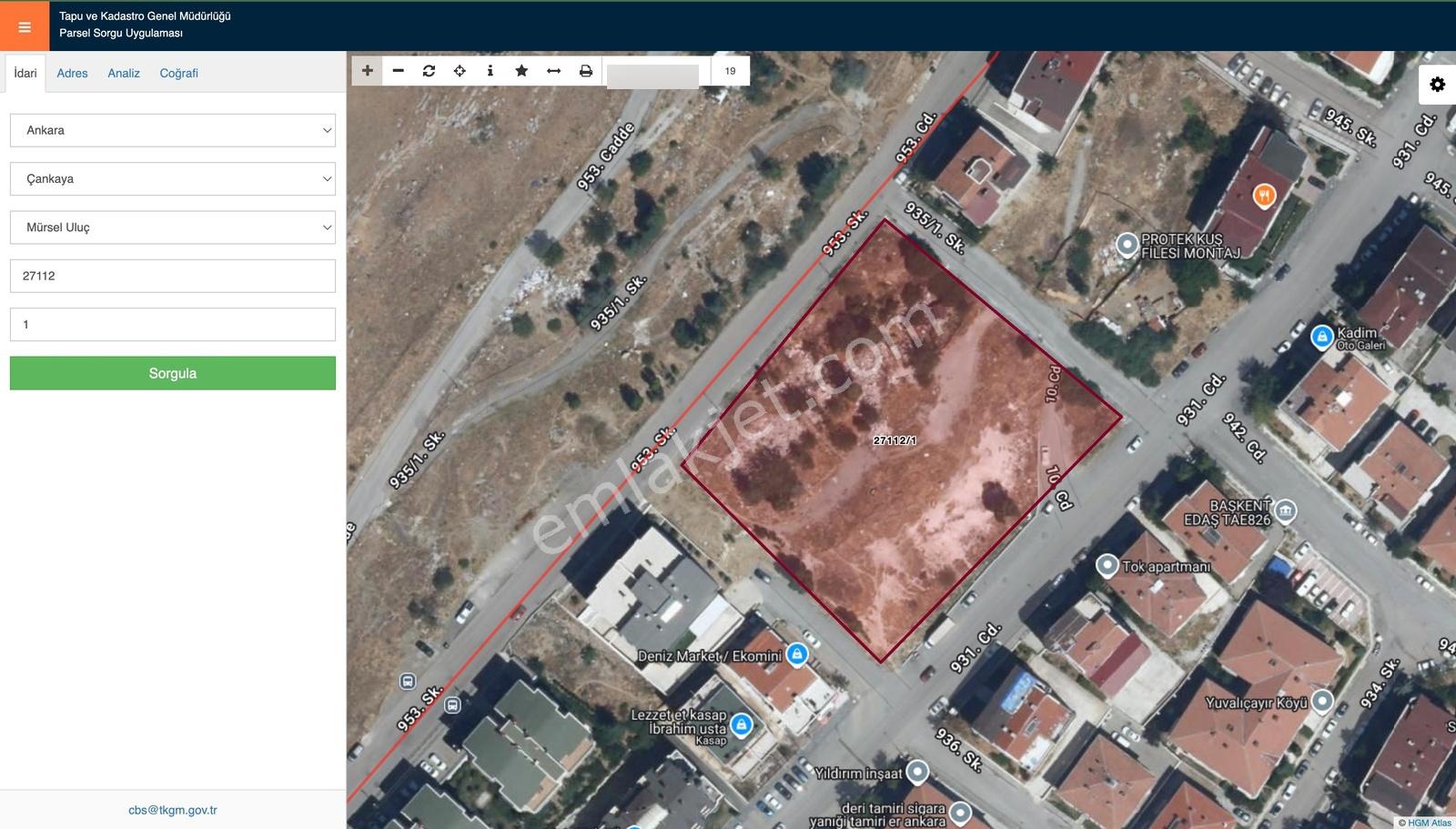Zoom in with the plus tool

click(x=368, y=70)
